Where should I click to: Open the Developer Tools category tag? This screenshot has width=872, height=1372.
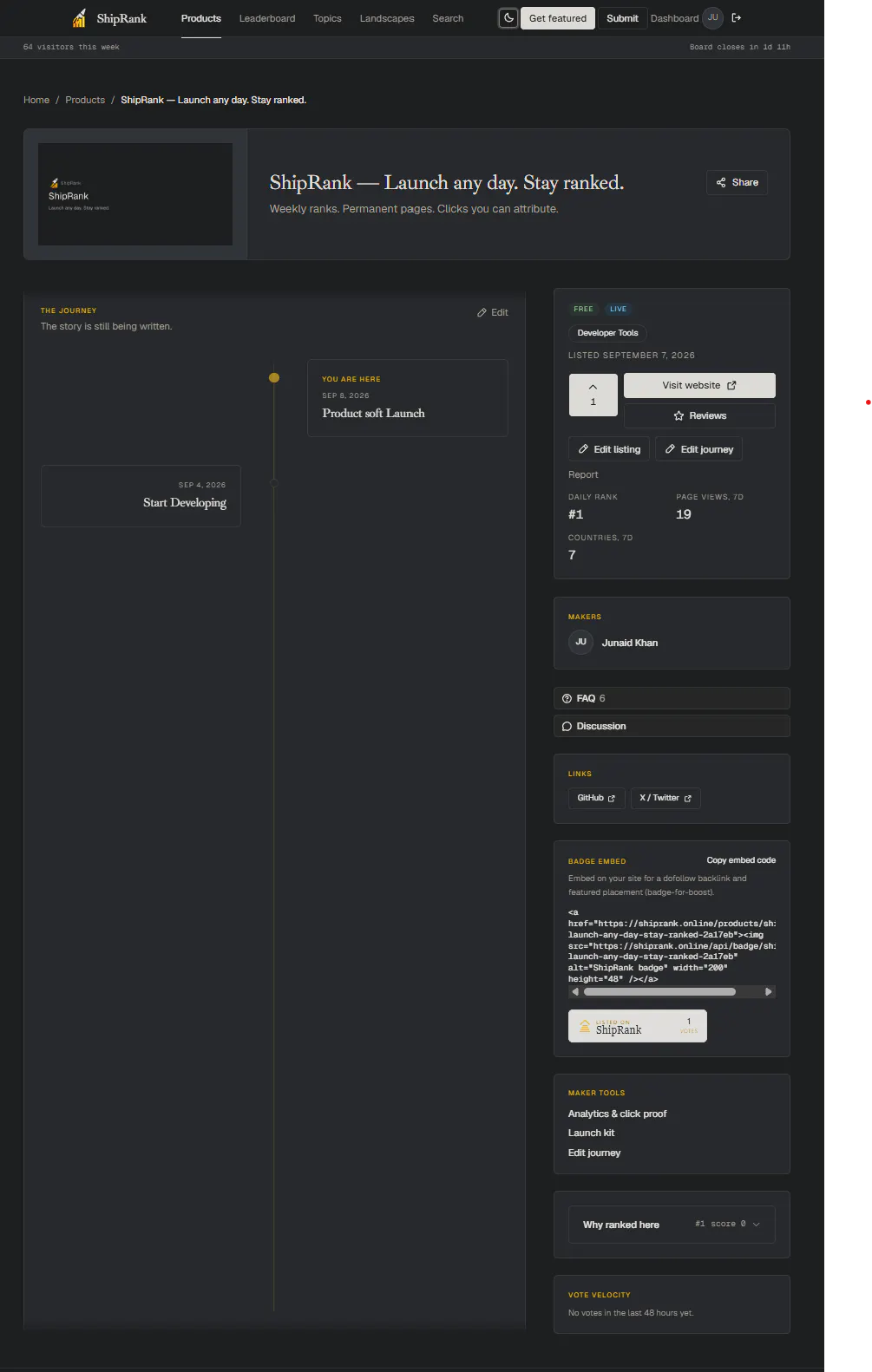(607, 333)
